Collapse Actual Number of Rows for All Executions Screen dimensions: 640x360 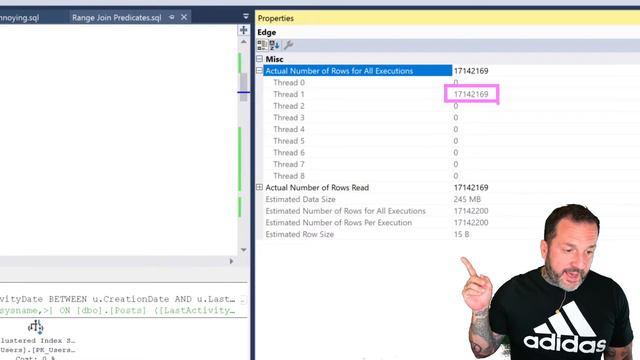[260, 71]
